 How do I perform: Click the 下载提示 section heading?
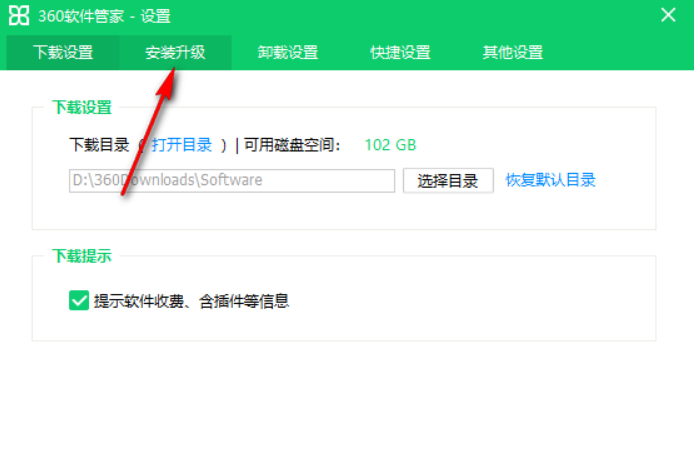[x=82, y=256]
